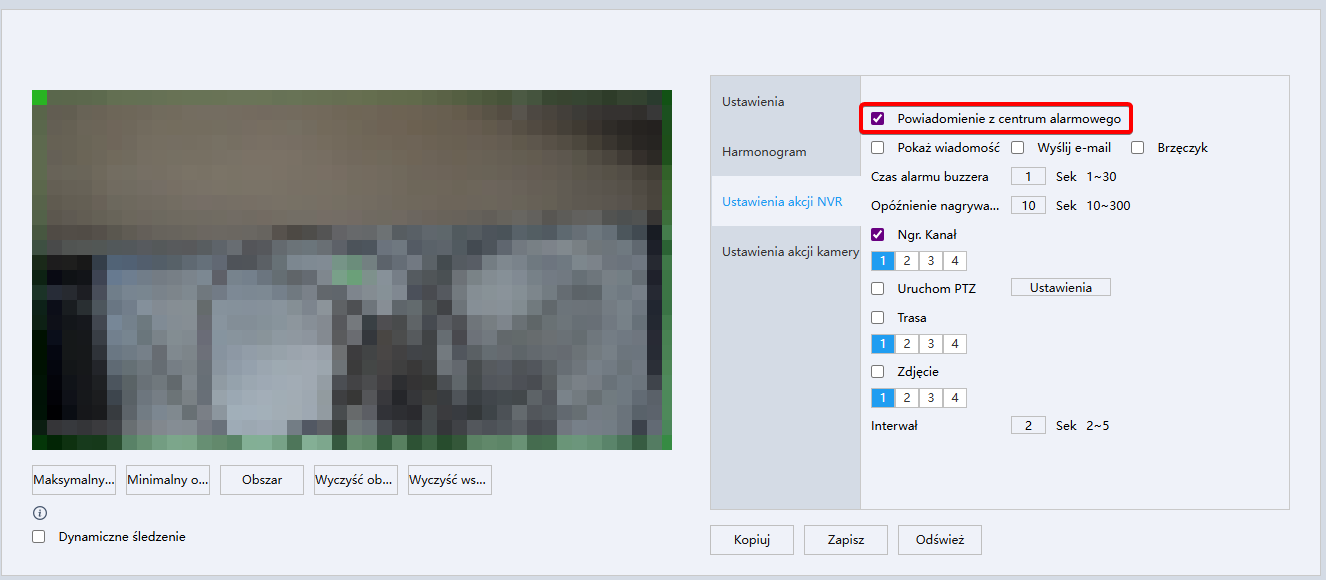
Task: Uncheck Powiadomienie z centrum alarmowego checkbox
Action: point(878,119)
